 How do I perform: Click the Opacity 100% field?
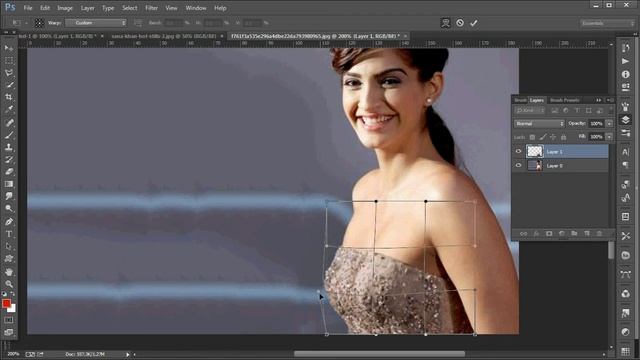point(597,123)
